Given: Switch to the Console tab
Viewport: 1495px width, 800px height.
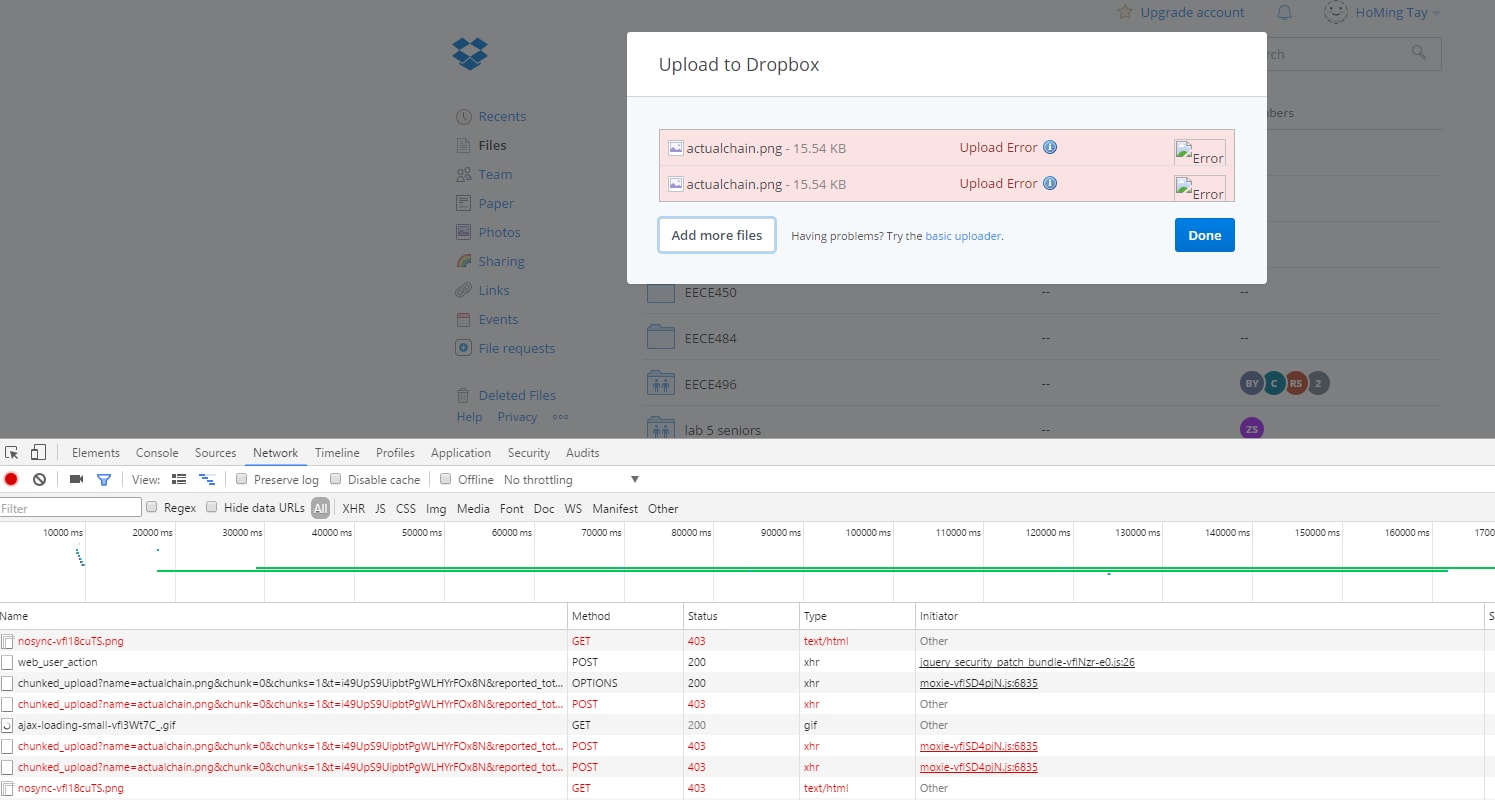Looking at the screenshot, I should point(157,453).
